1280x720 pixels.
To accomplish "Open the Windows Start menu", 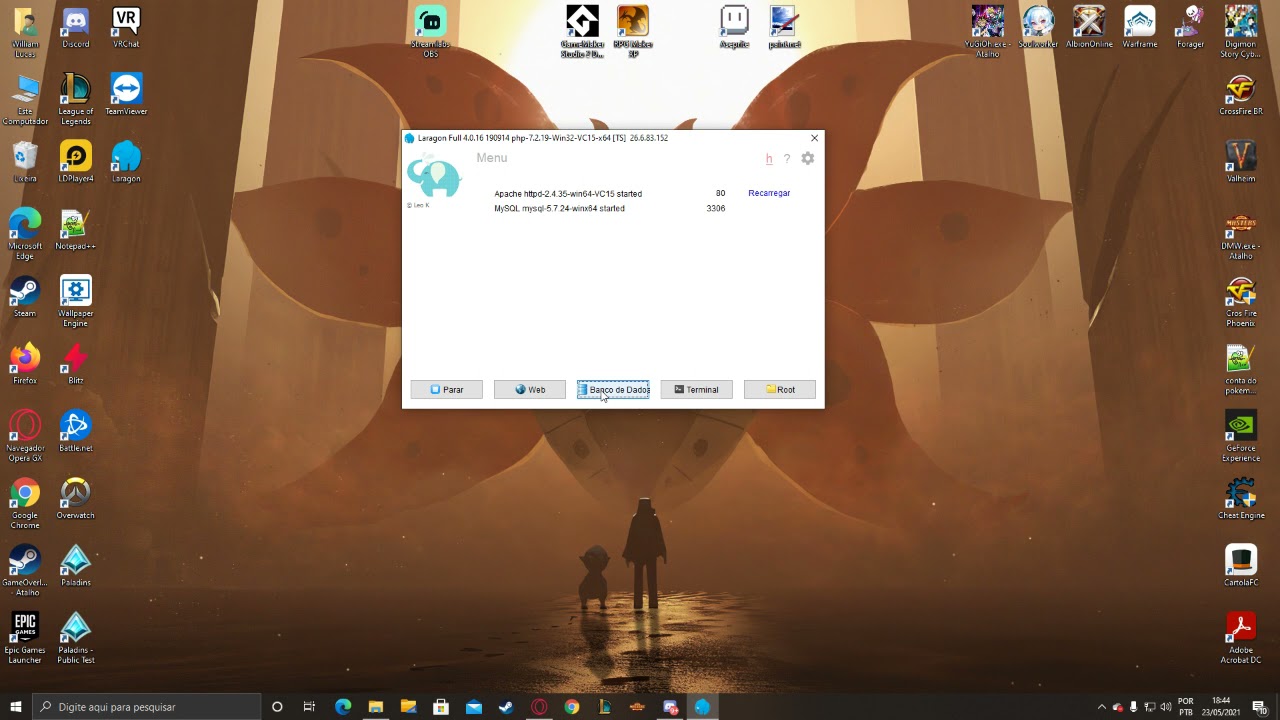I will (16, 707).
